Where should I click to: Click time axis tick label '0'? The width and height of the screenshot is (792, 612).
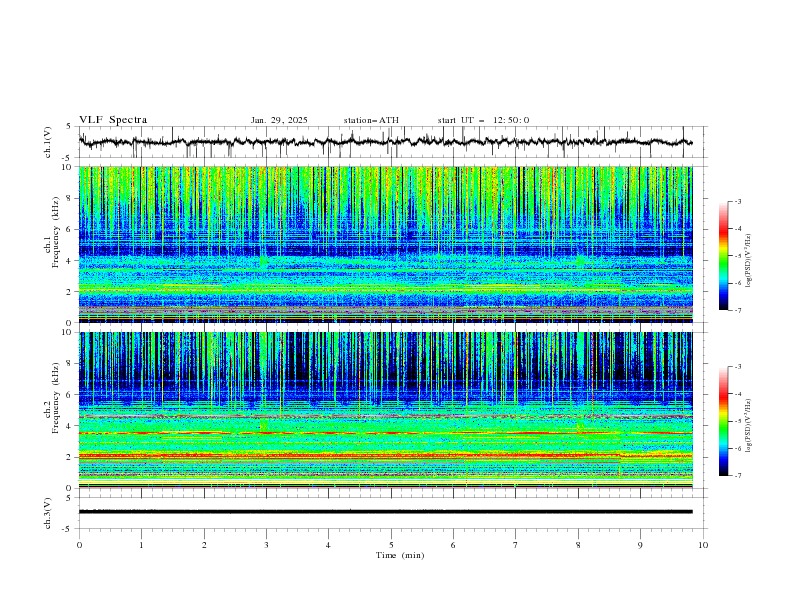tap(79, 545)
